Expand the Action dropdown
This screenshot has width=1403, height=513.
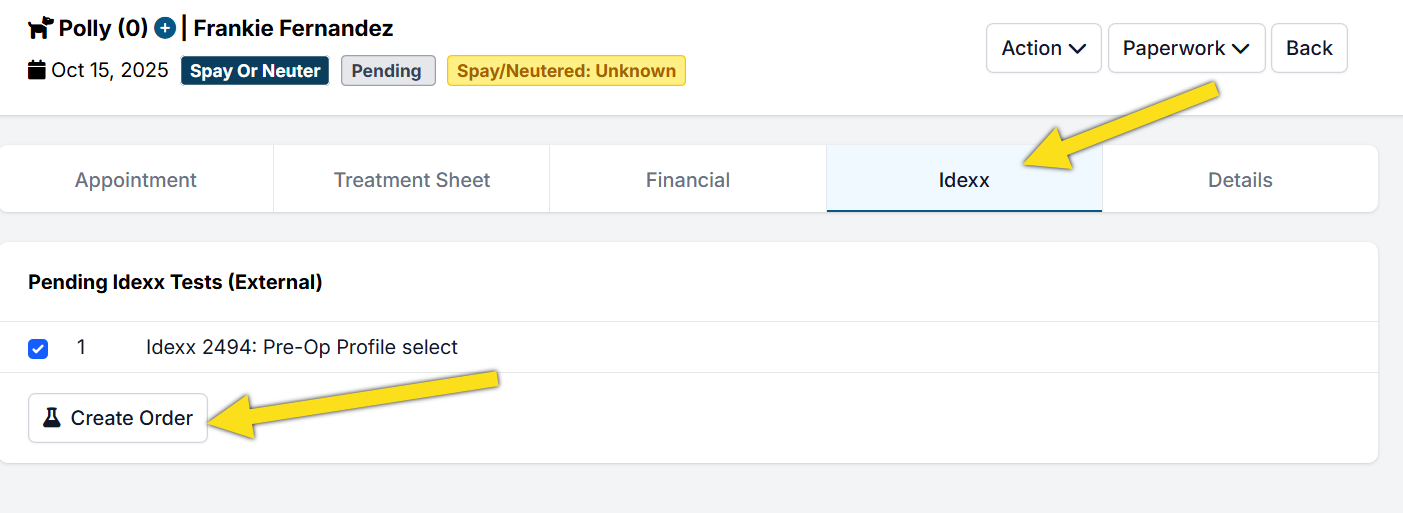pyautogui.click(x=1043, y=48)
